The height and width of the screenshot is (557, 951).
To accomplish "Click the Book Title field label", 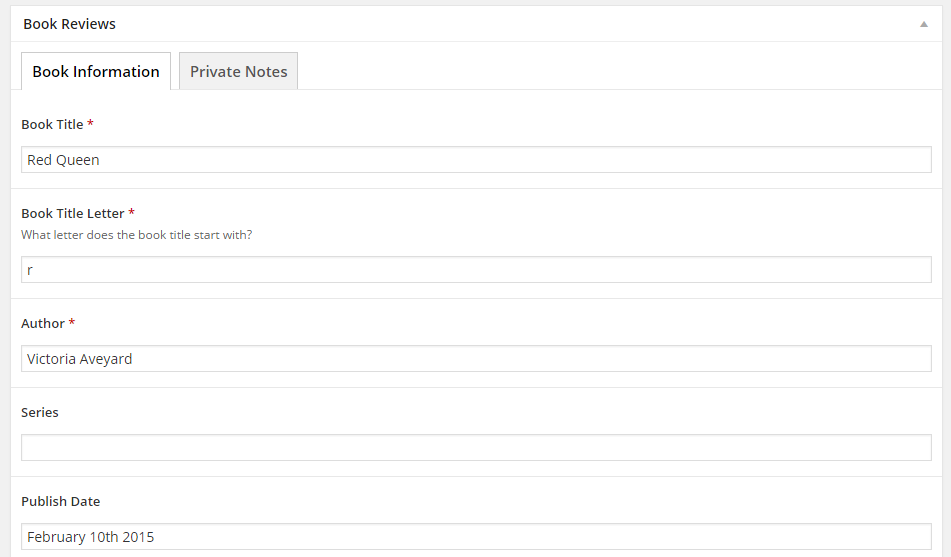I will [52, 125].
